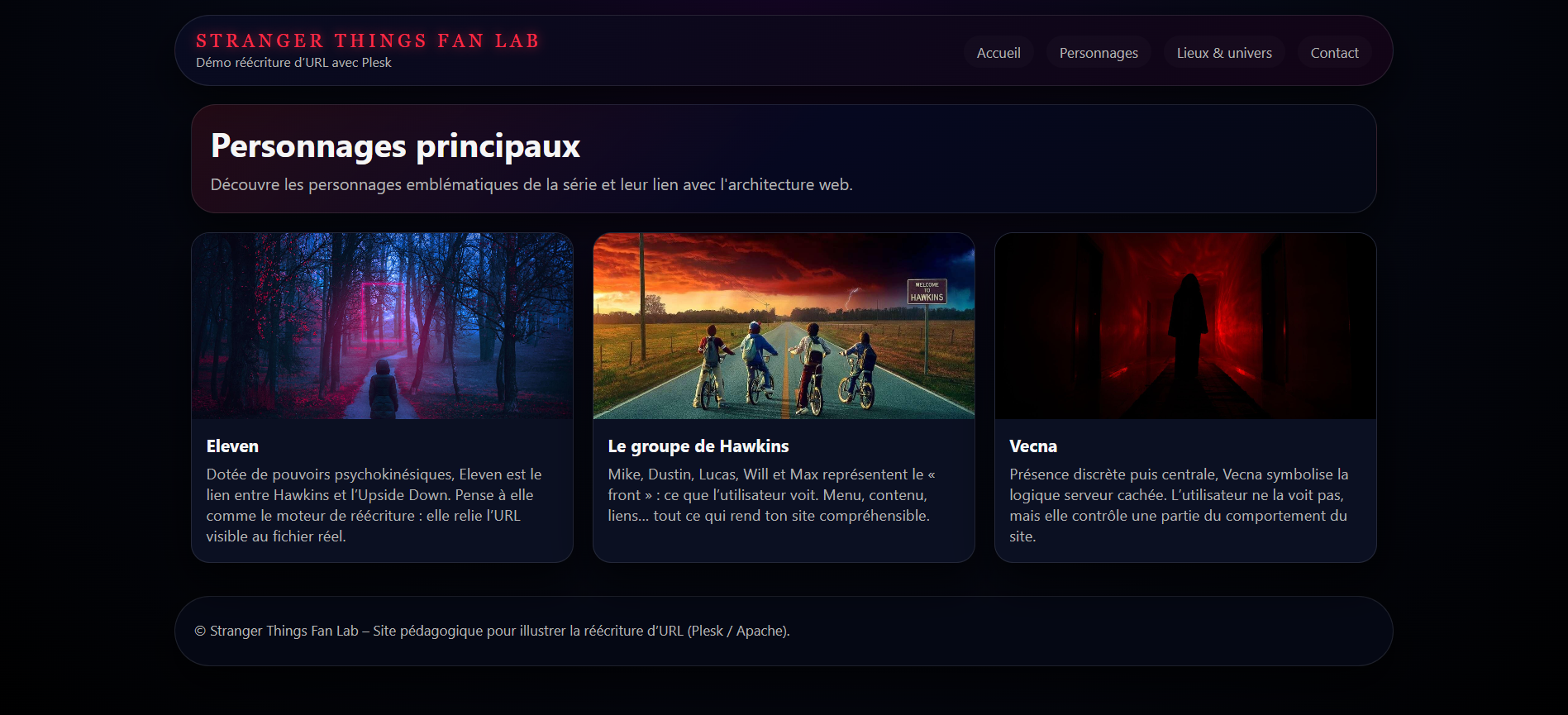
Task: Click the Personnages principaux heading
Action: click(395, 146)
